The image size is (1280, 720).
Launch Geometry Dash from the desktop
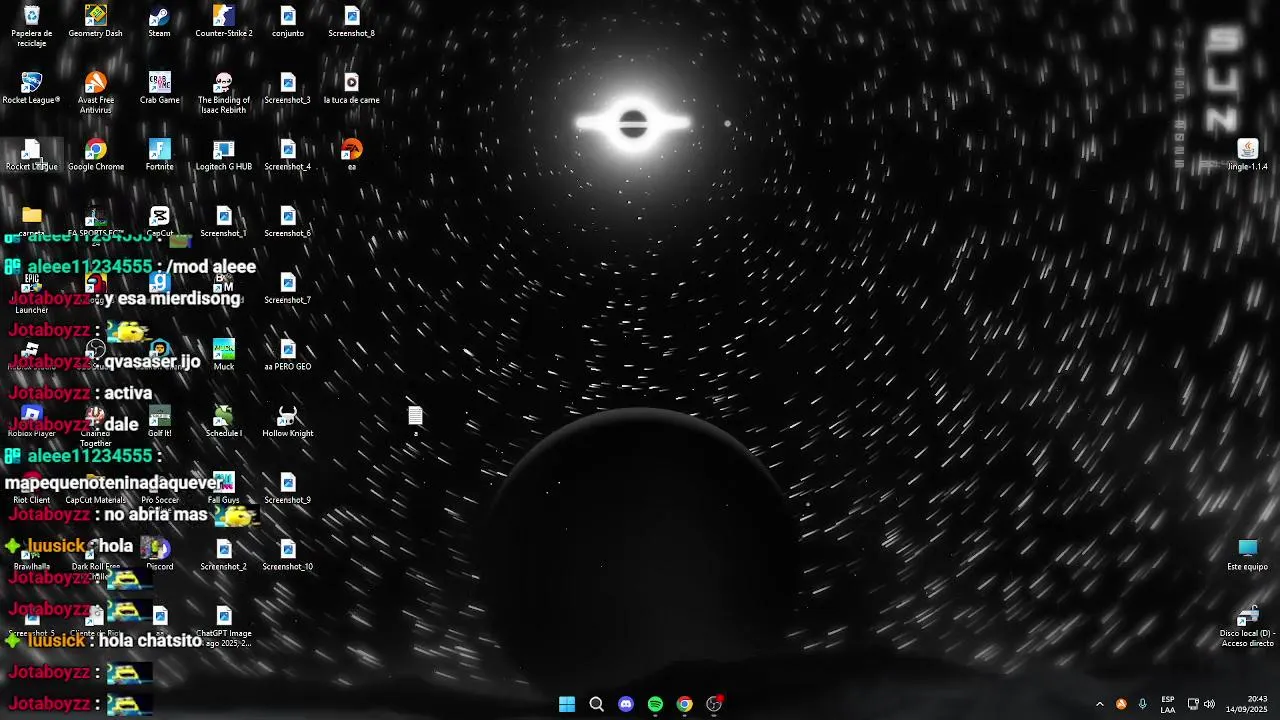pyautogui.click(x=96, y=22)
